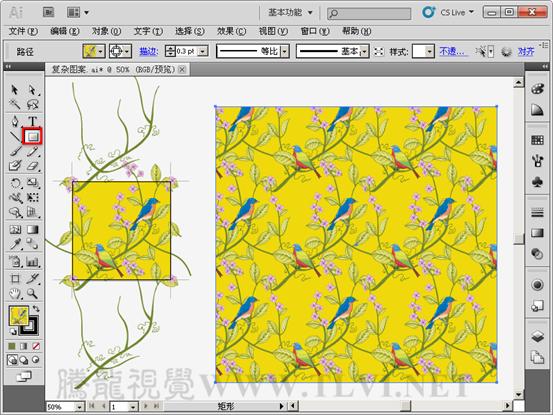Select the highlighted Rectangle tool
The image size is (553, 415).
pos(32,136)
